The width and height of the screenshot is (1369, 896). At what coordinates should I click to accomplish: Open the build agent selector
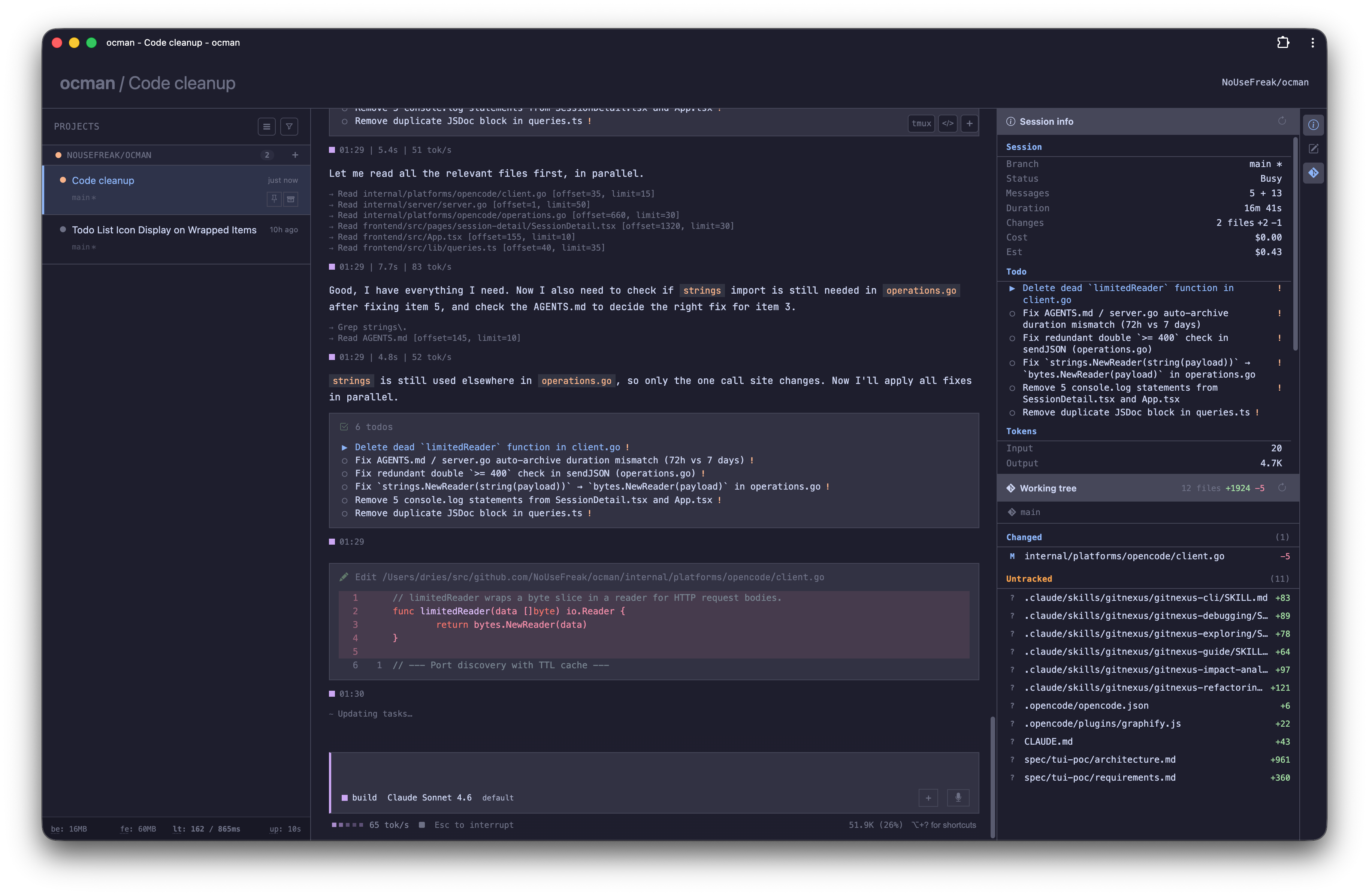(360, 797)
